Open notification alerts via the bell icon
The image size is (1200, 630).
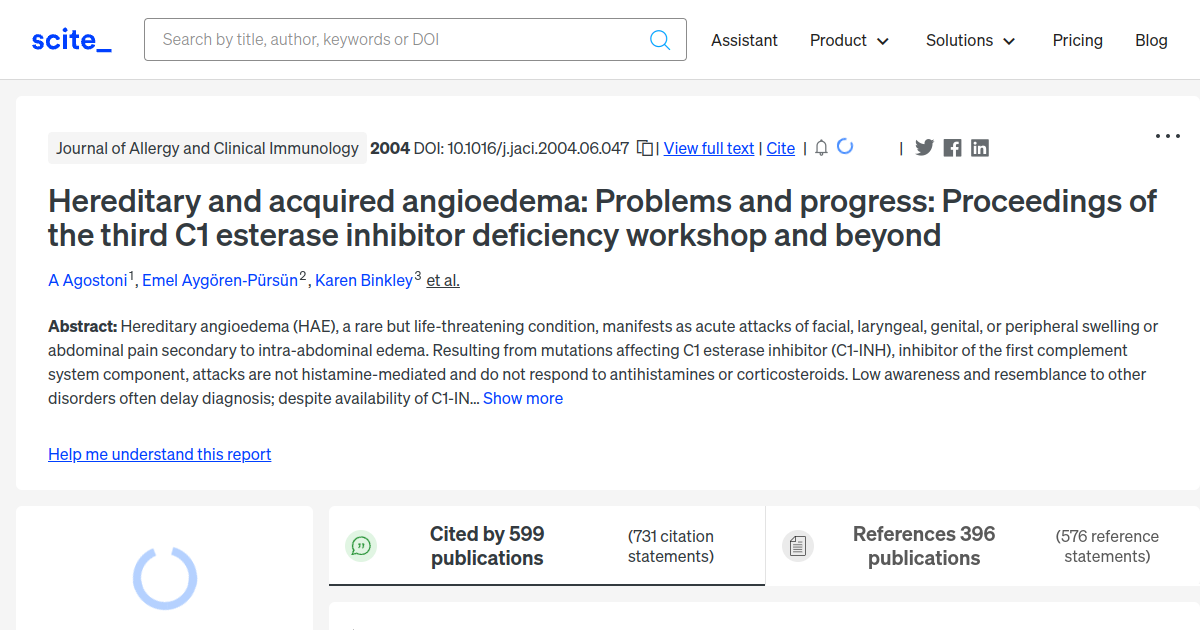(820, 147)
